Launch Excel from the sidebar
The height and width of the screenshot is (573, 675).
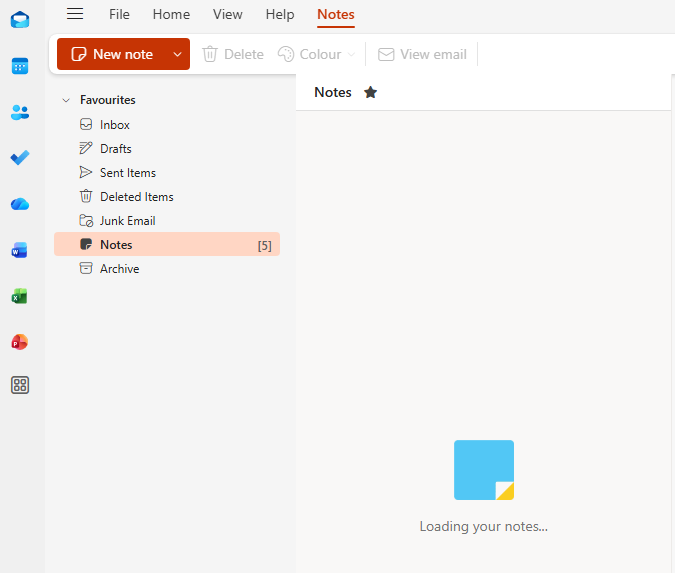20,296
